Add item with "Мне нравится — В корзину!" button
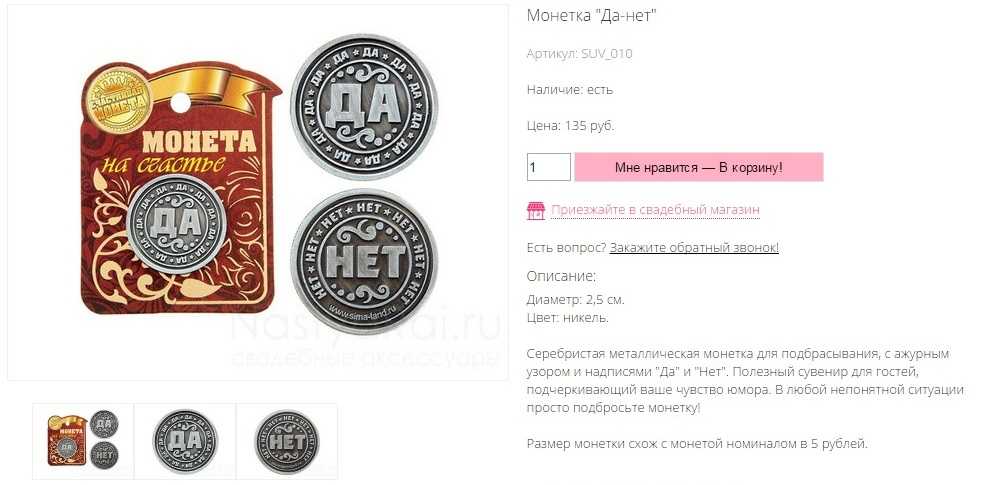 698,167
